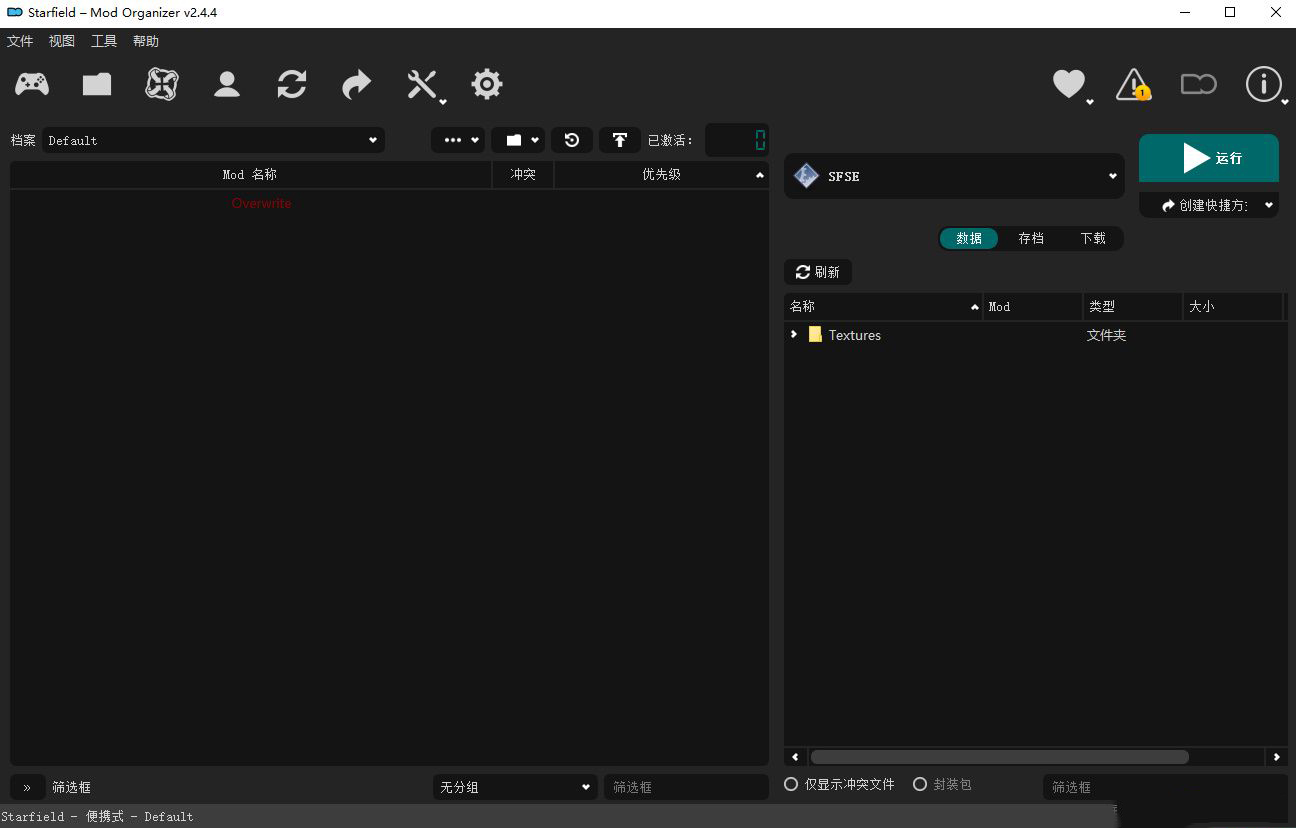Expand the Textures folder tree node
The width and height of the screenshot is (1296, 828).
point(794,335)
